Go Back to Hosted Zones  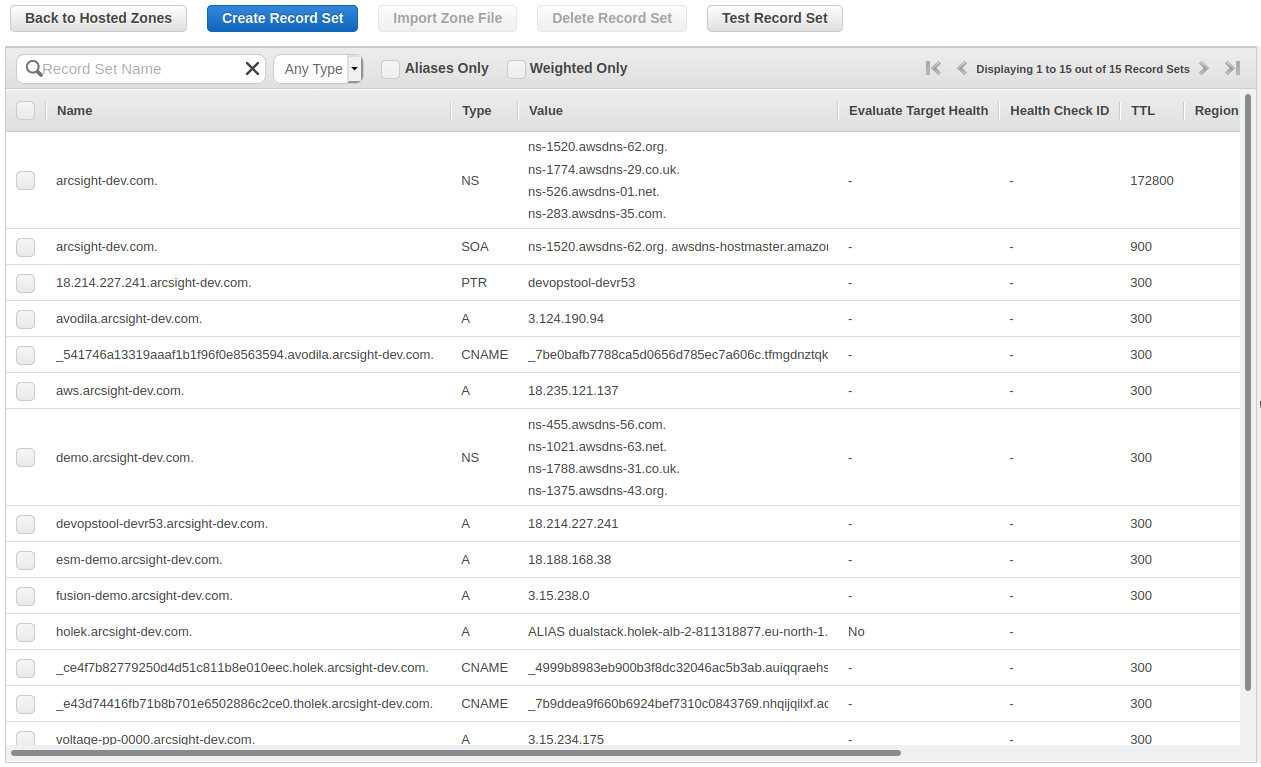pos(98,18)
